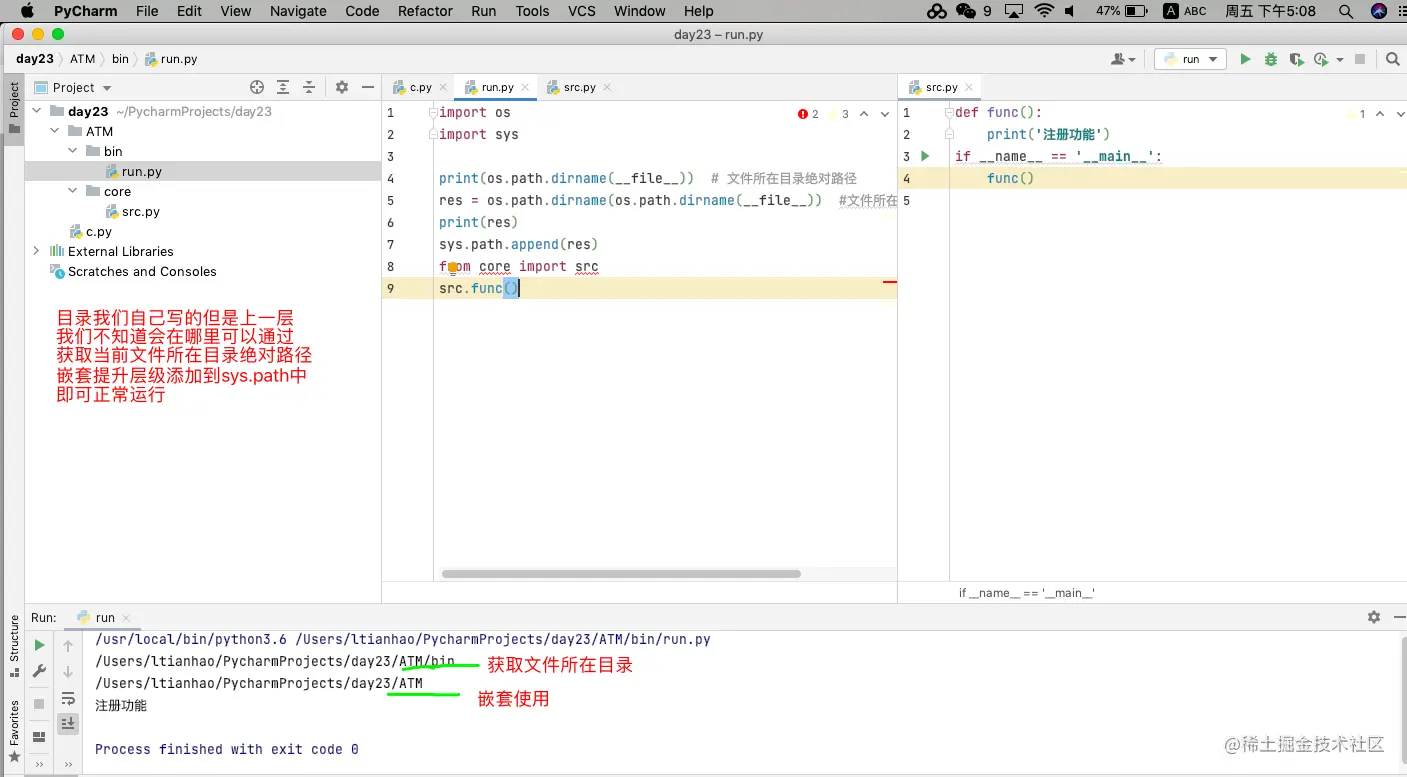Run with coverage shield icon

[1296, 59]
